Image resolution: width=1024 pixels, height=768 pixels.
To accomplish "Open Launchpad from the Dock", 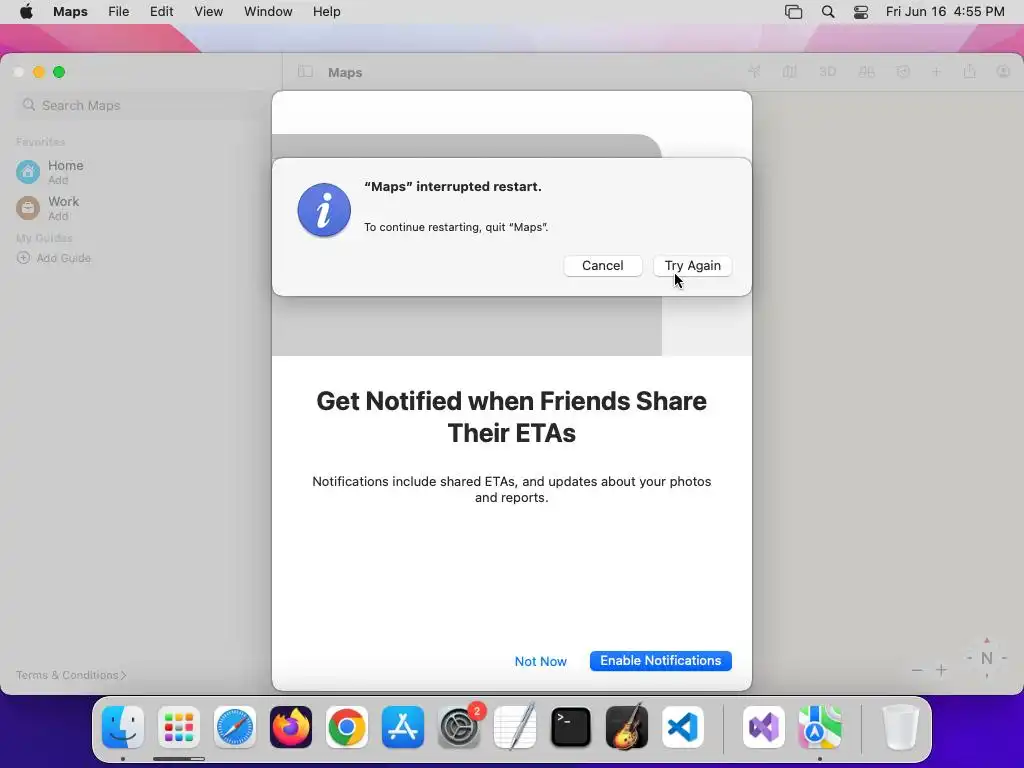I will (179, 727).
